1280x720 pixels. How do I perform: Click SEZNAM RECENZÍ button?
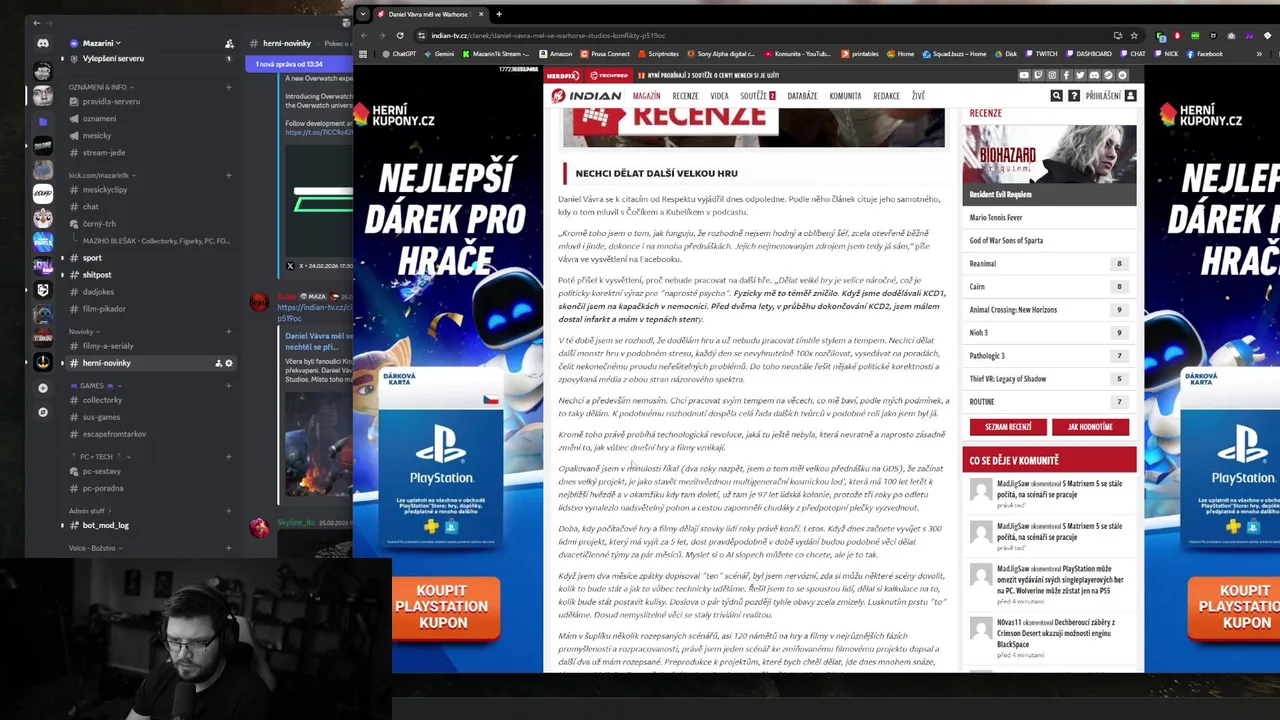[1008, 427]
